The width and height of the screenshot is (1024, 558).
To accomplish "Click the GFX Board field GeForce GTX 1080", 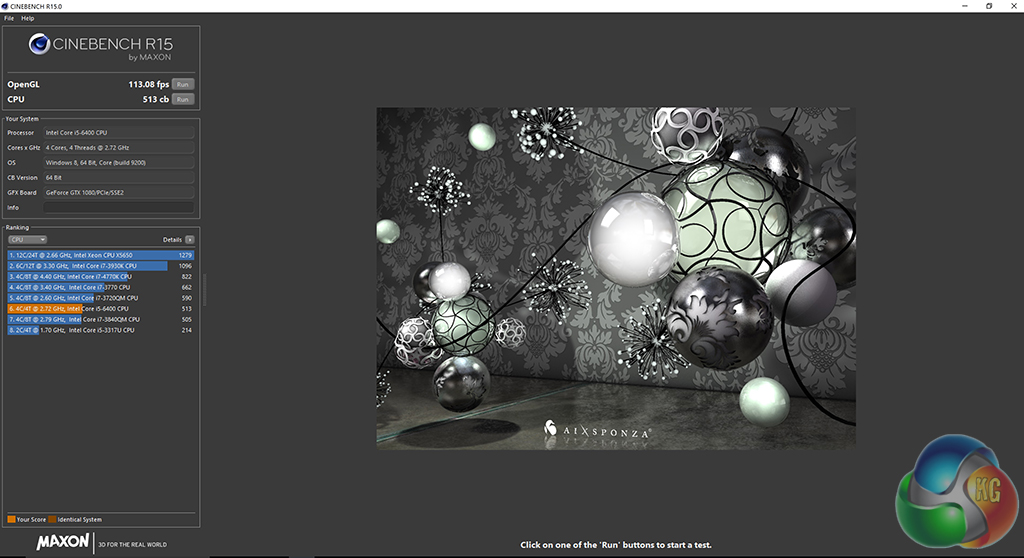I will click(x=119, y=193).
